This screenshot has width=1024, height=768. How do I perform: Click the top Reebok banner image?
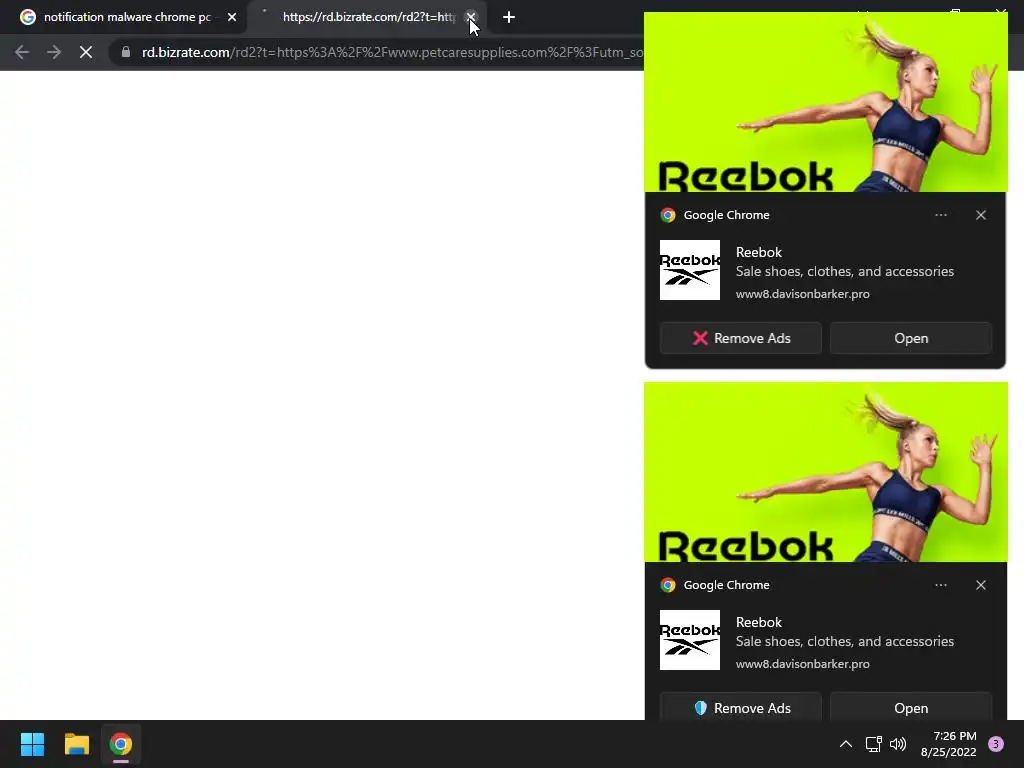point(825,102)
